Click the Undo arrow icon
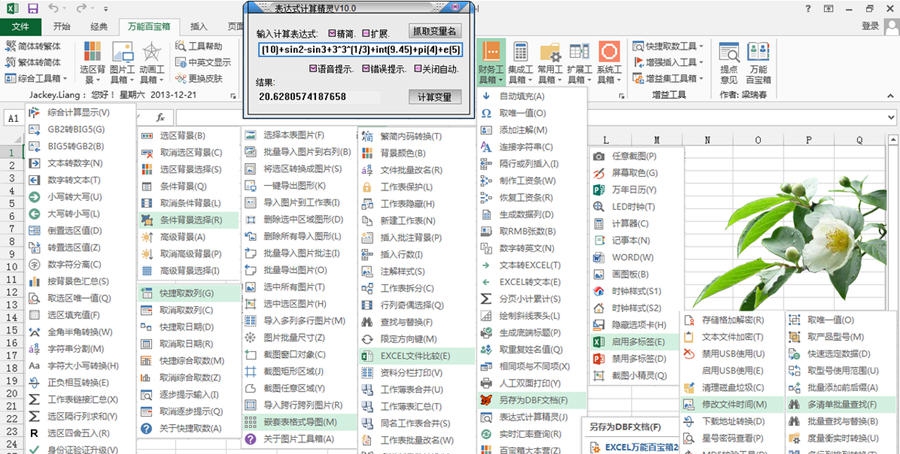This screenshot has width=900, height=454. click(x=53, y=9)
